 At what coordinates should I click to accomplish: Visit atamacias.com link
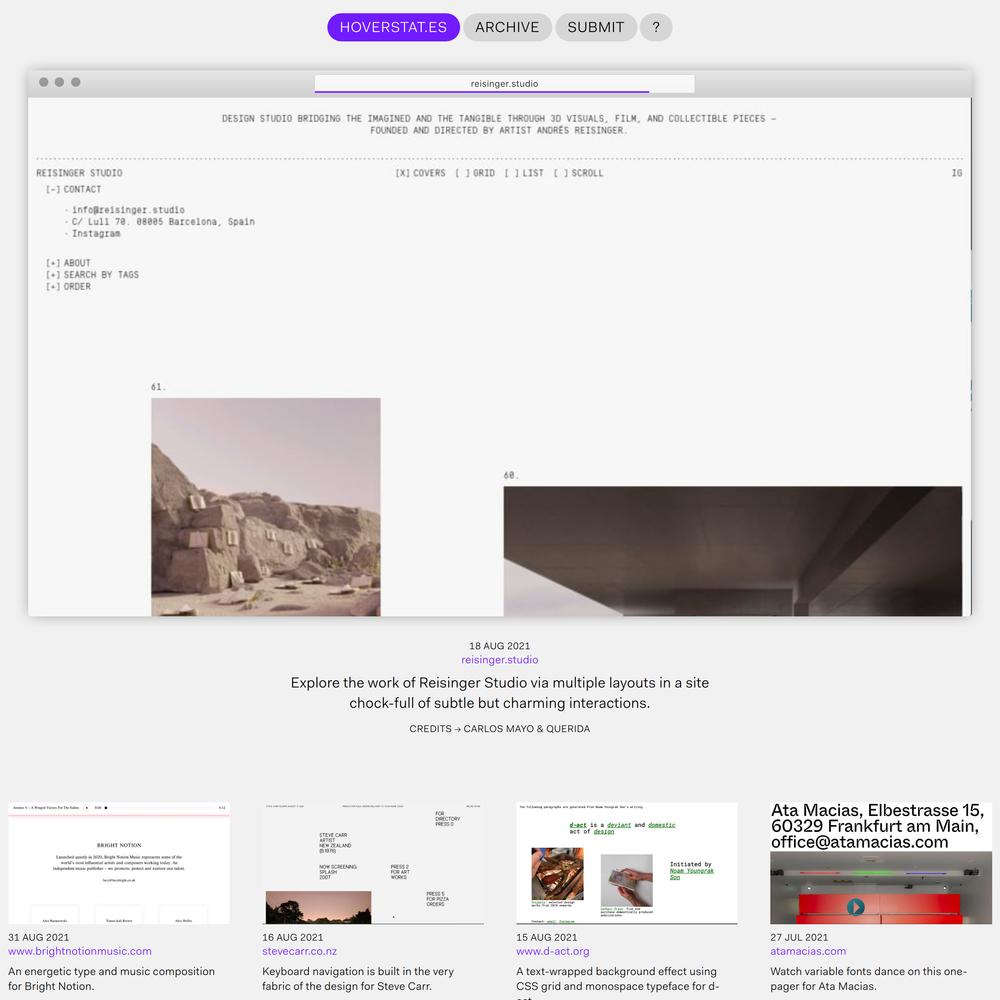(x=808, y=952)
